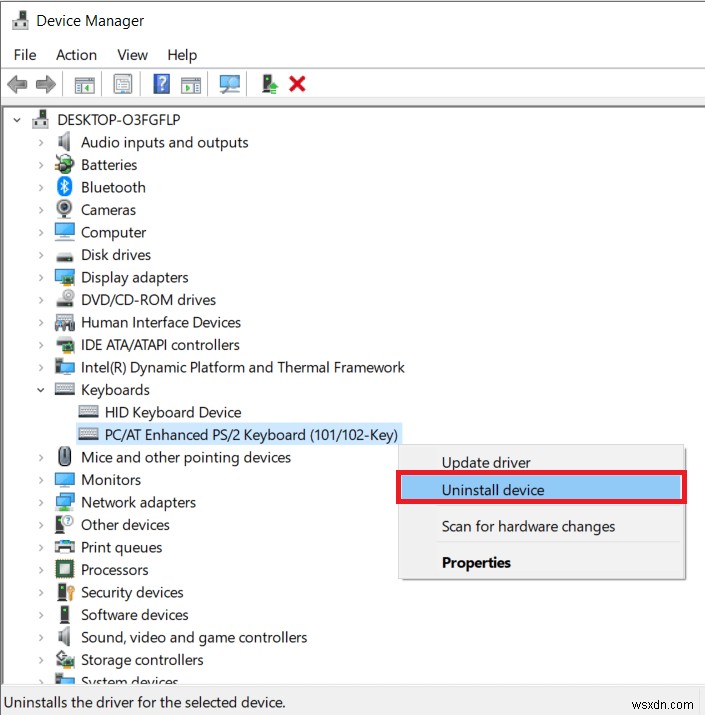Select the Print queues label
Screen dimensions: 705x715
pos(121,547)
